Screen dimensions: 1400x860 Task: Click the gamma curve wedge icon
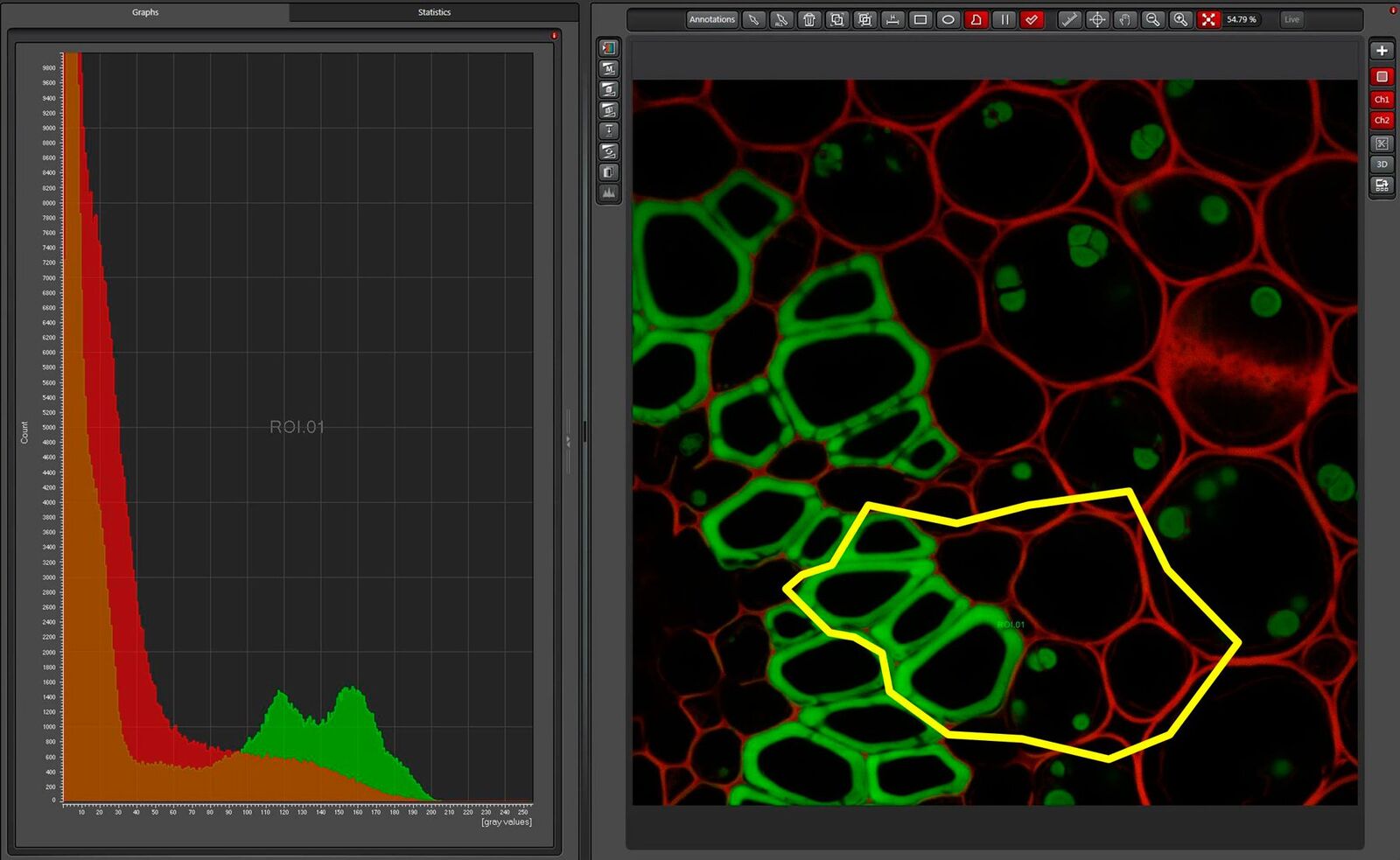pos(609,152)
